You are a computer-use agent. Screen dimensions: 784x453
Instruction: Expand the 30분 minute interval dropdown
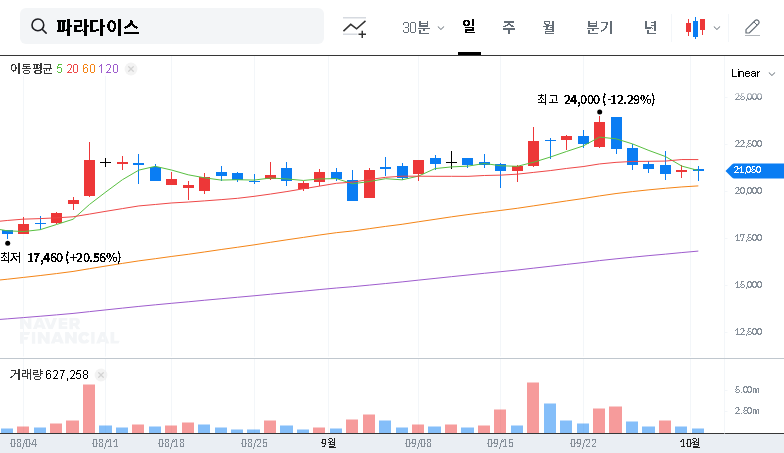point(422,28)
